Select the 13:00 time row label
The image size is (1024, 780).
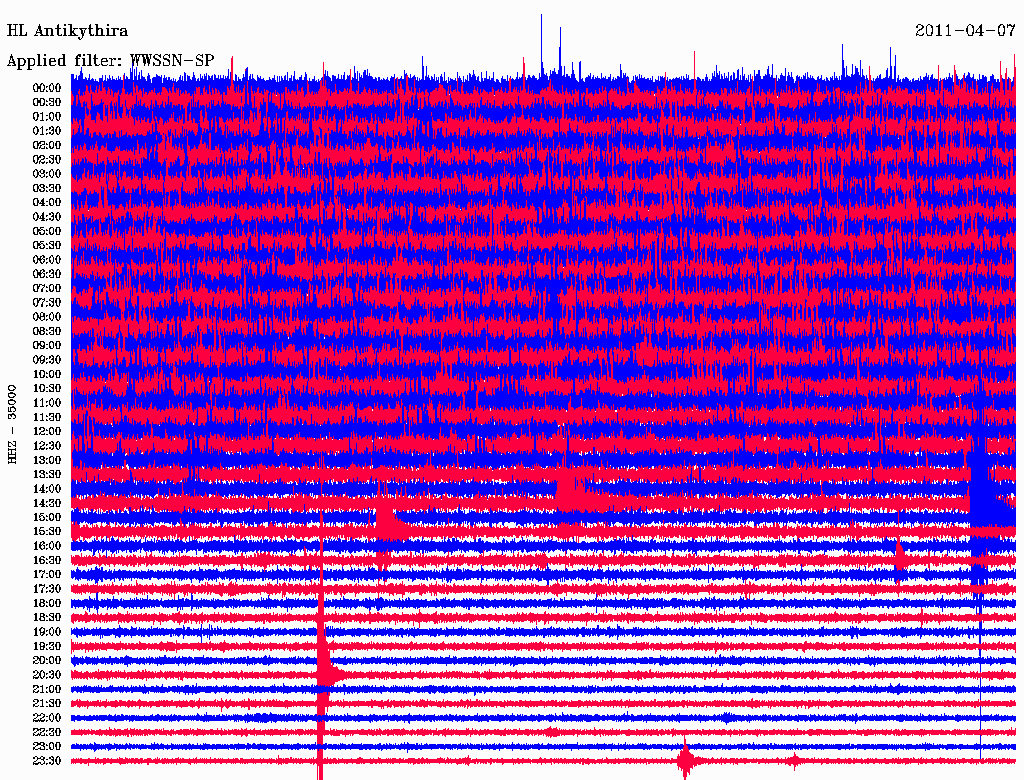[47, 461]
